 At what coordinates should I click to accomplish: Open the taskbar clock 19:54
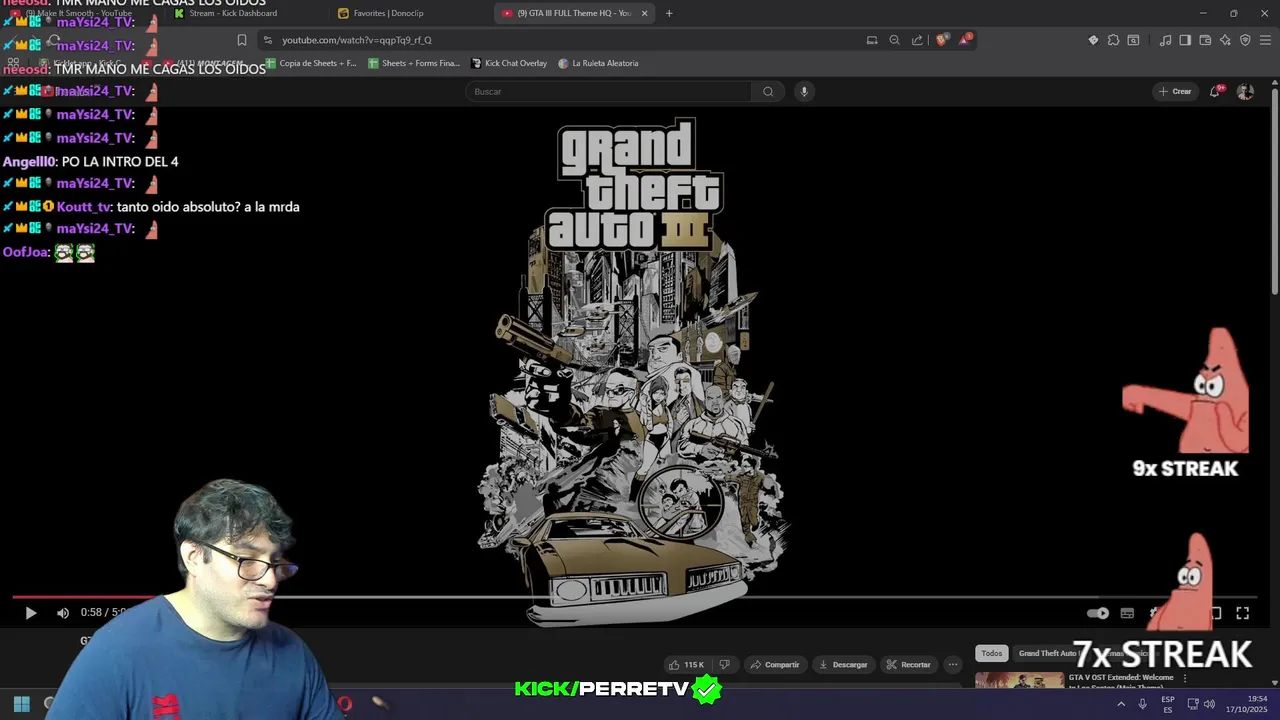[x=1248, y=704]
